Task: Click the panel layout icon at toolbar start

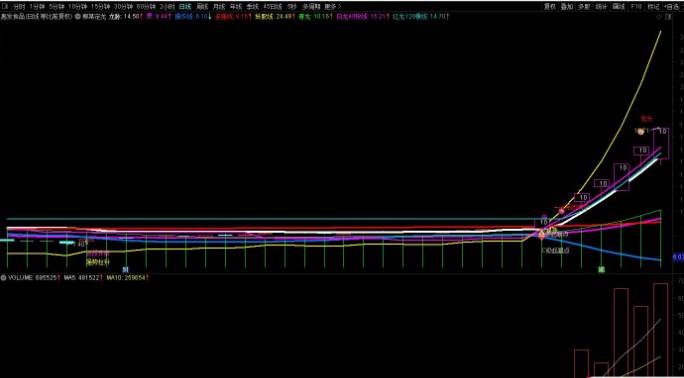Action: click(5, 7)
